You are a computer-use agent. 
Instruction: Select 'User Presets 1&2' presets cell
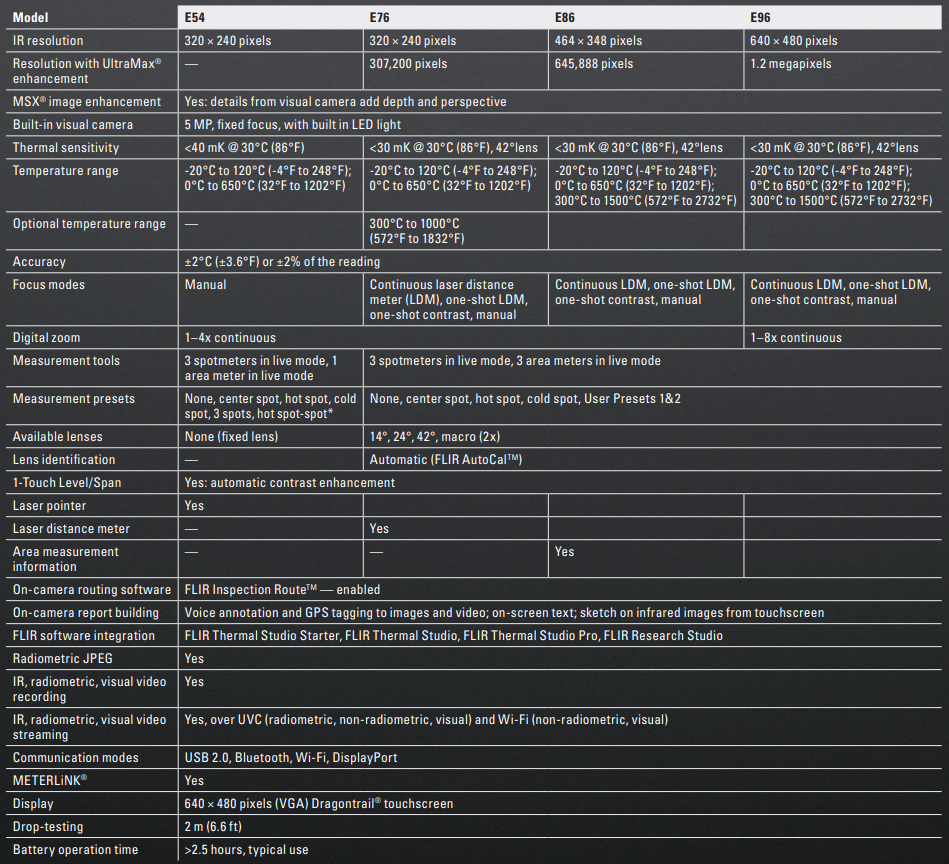tap(632, 399)
